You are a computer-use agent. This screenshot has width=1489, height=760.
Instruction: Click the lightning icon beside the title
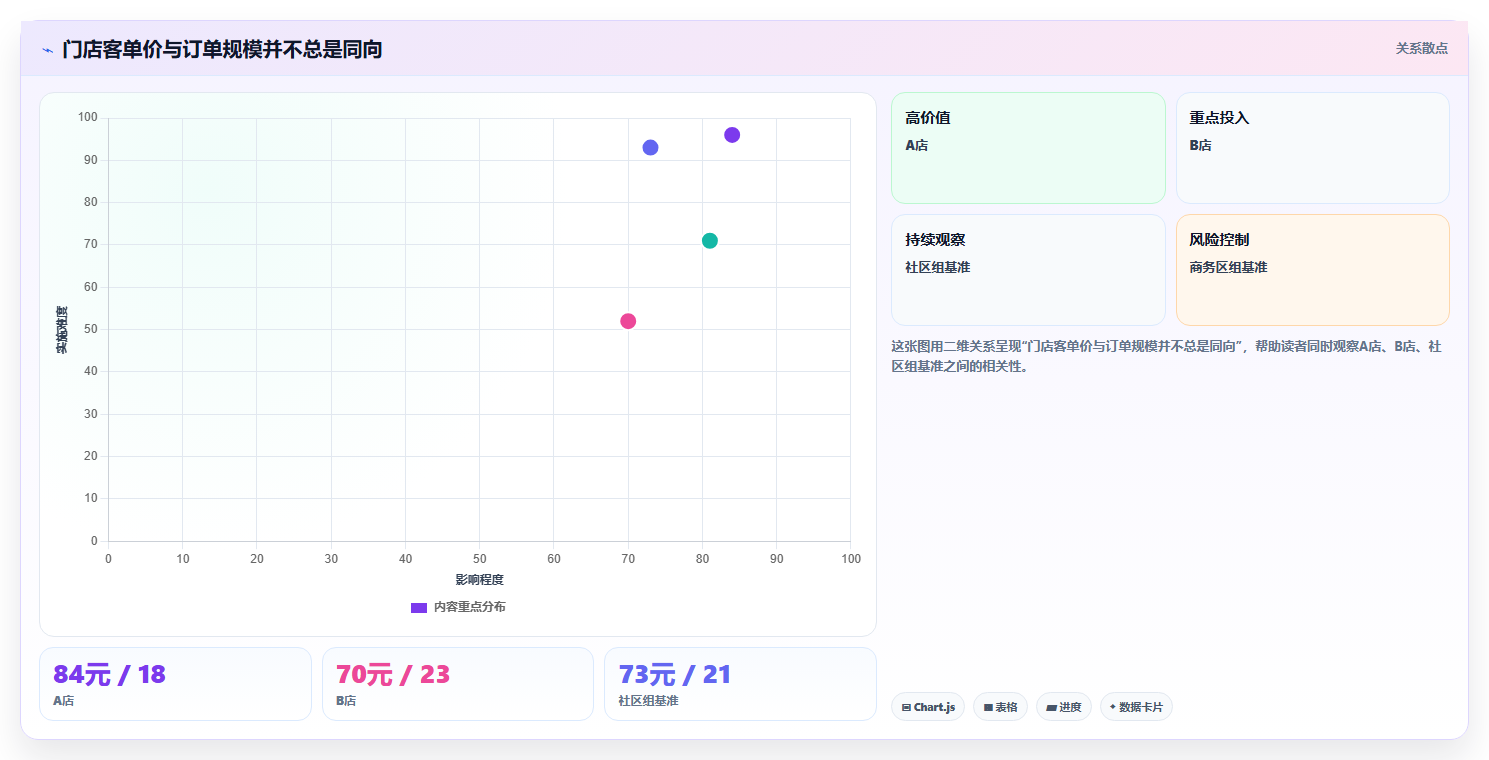(x=47, y=50)
